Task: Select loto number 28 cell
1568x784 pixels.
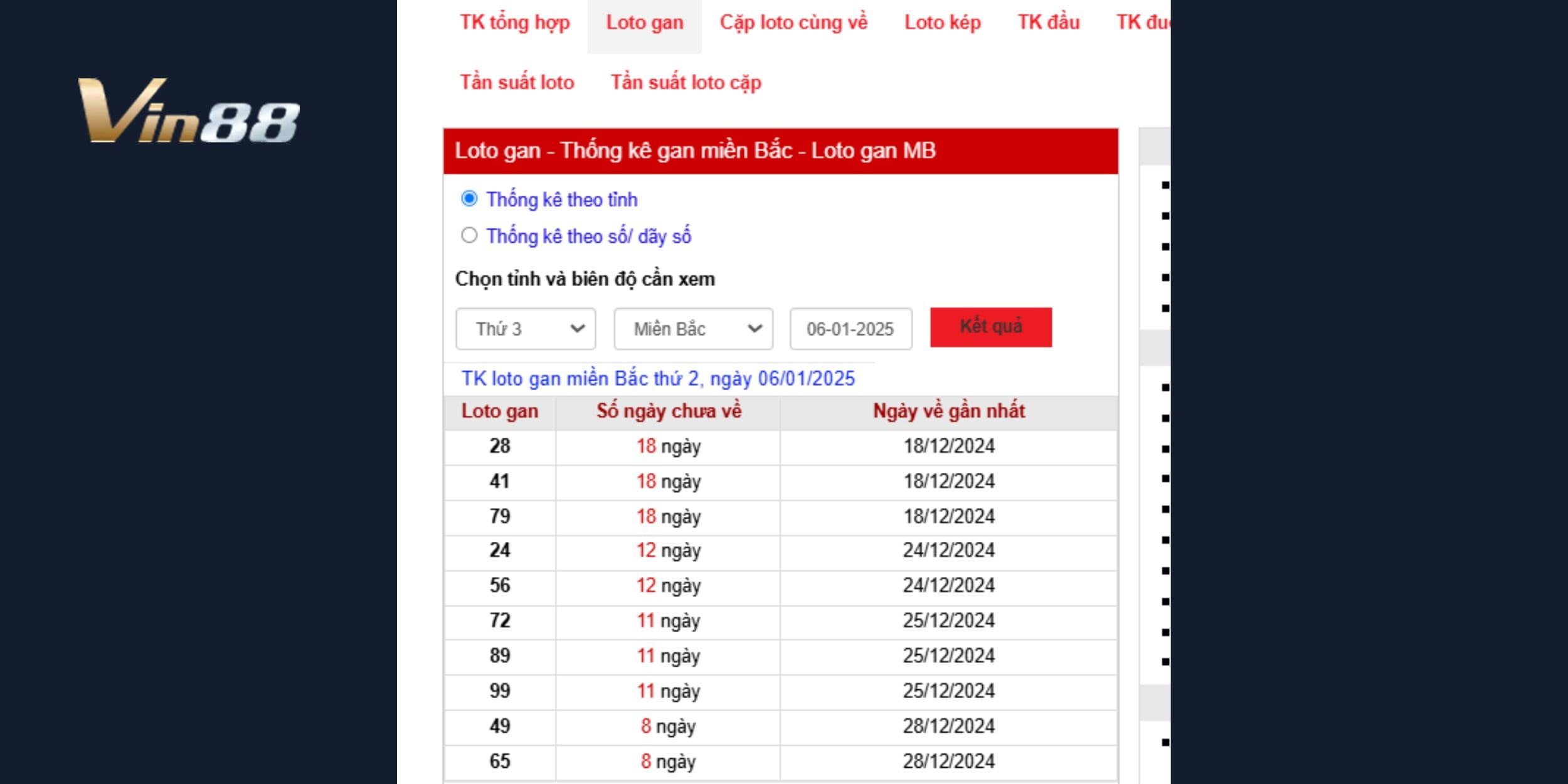Action: pyautogui.click(x=500, y=447)
